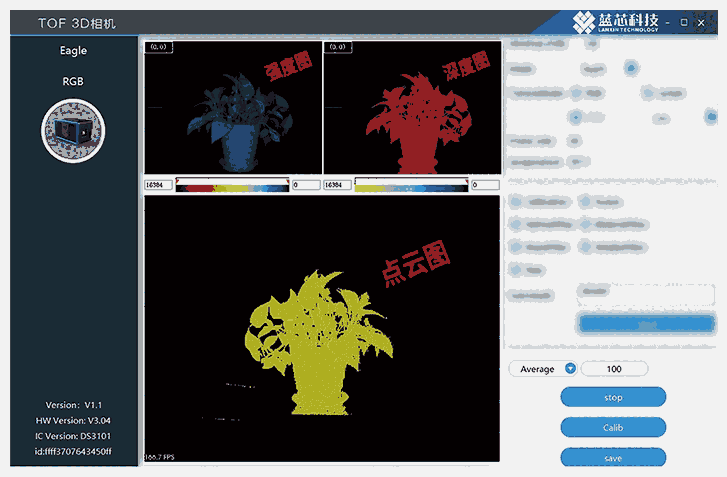Click the depth min value field showing 0
The width and height of the screenshot is (727, 477).
coord(484,185)
